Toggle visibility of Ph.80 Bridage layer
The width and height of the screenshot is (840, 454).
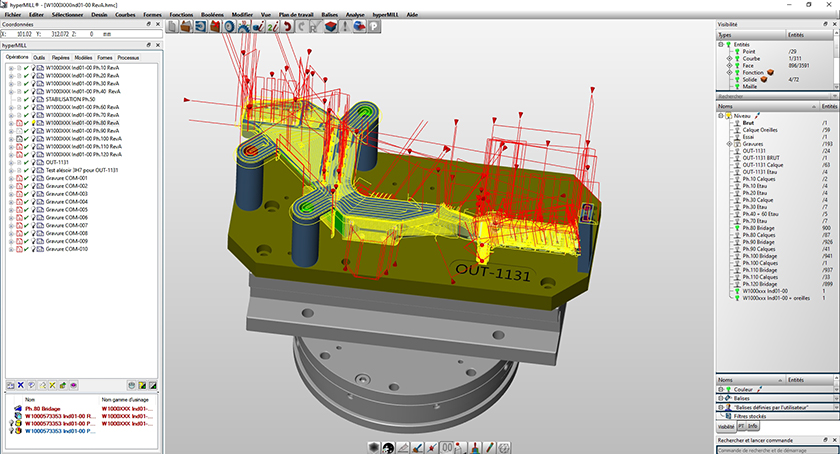coord(737,227)
